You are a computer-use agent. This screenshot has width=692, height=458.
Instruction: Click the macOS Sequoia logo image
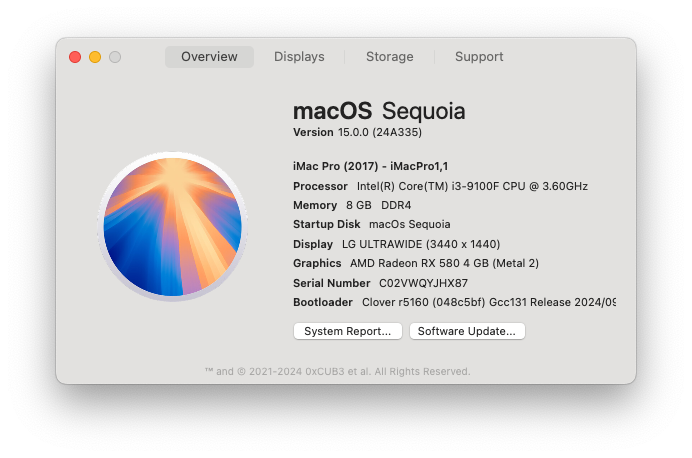click(x=173, y=226)
